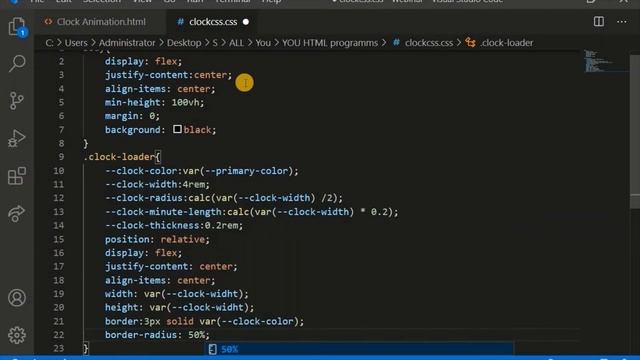
Task: Click '--clock-minute-length' declaration on line 13
Action: point(251,212)
